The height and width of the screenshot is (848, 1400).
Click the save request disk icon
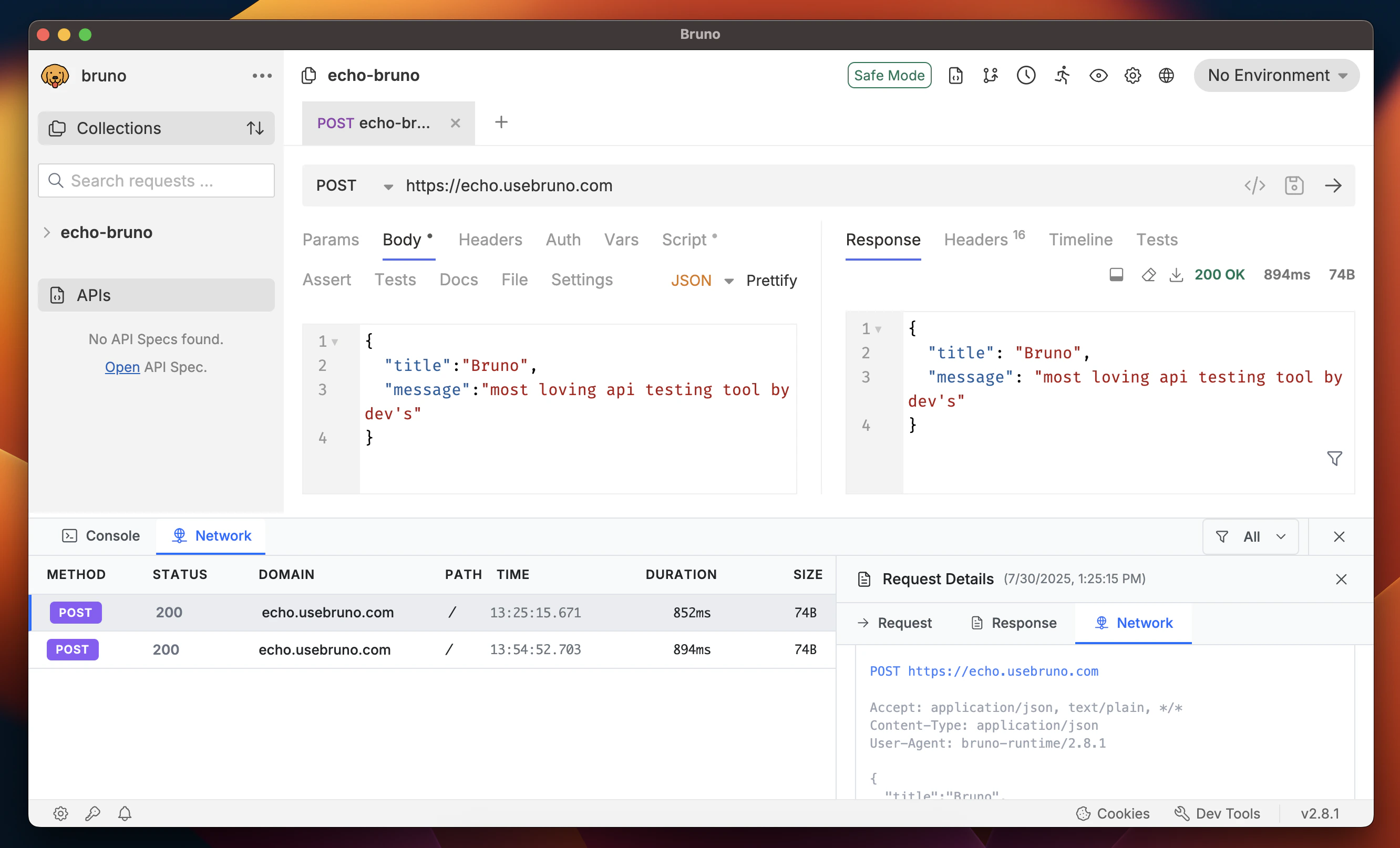(x=1294, y=186)
